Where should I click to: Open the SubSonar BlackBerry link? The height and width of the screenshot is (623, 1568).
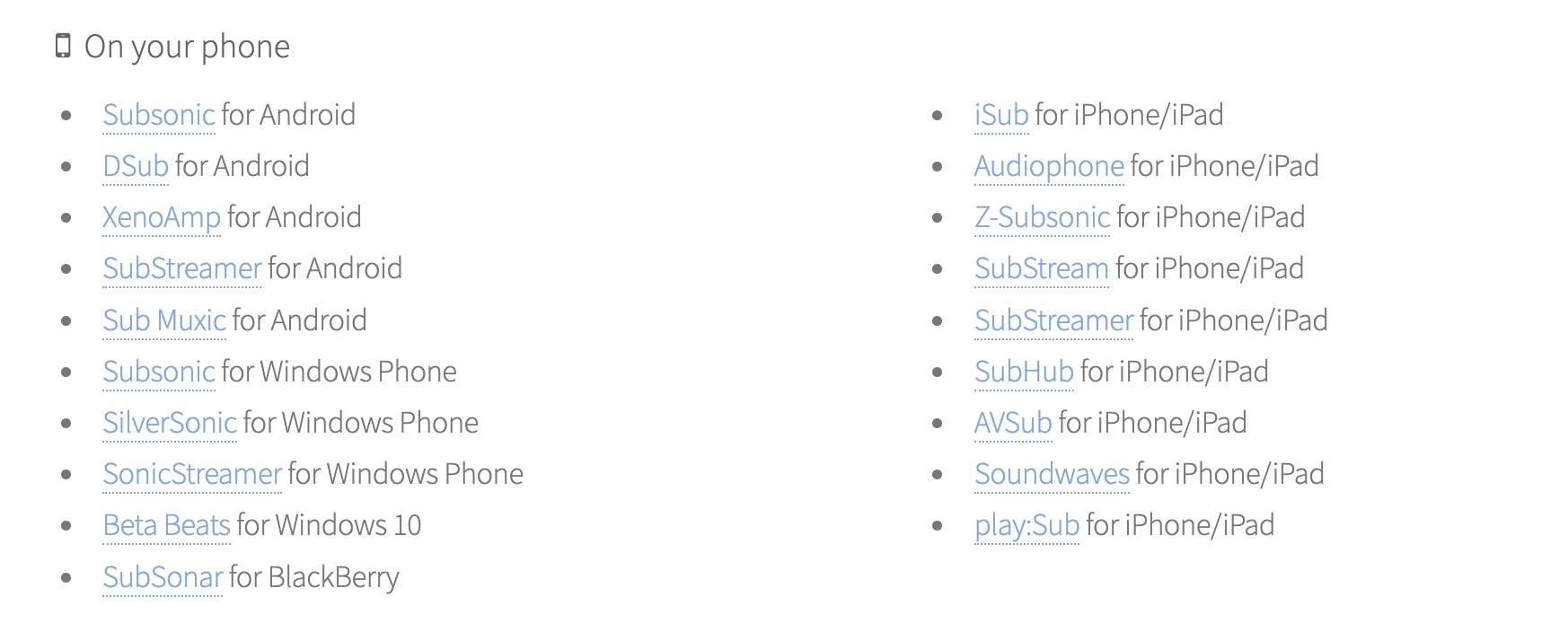pyautogui.click(x=163, y=577)
